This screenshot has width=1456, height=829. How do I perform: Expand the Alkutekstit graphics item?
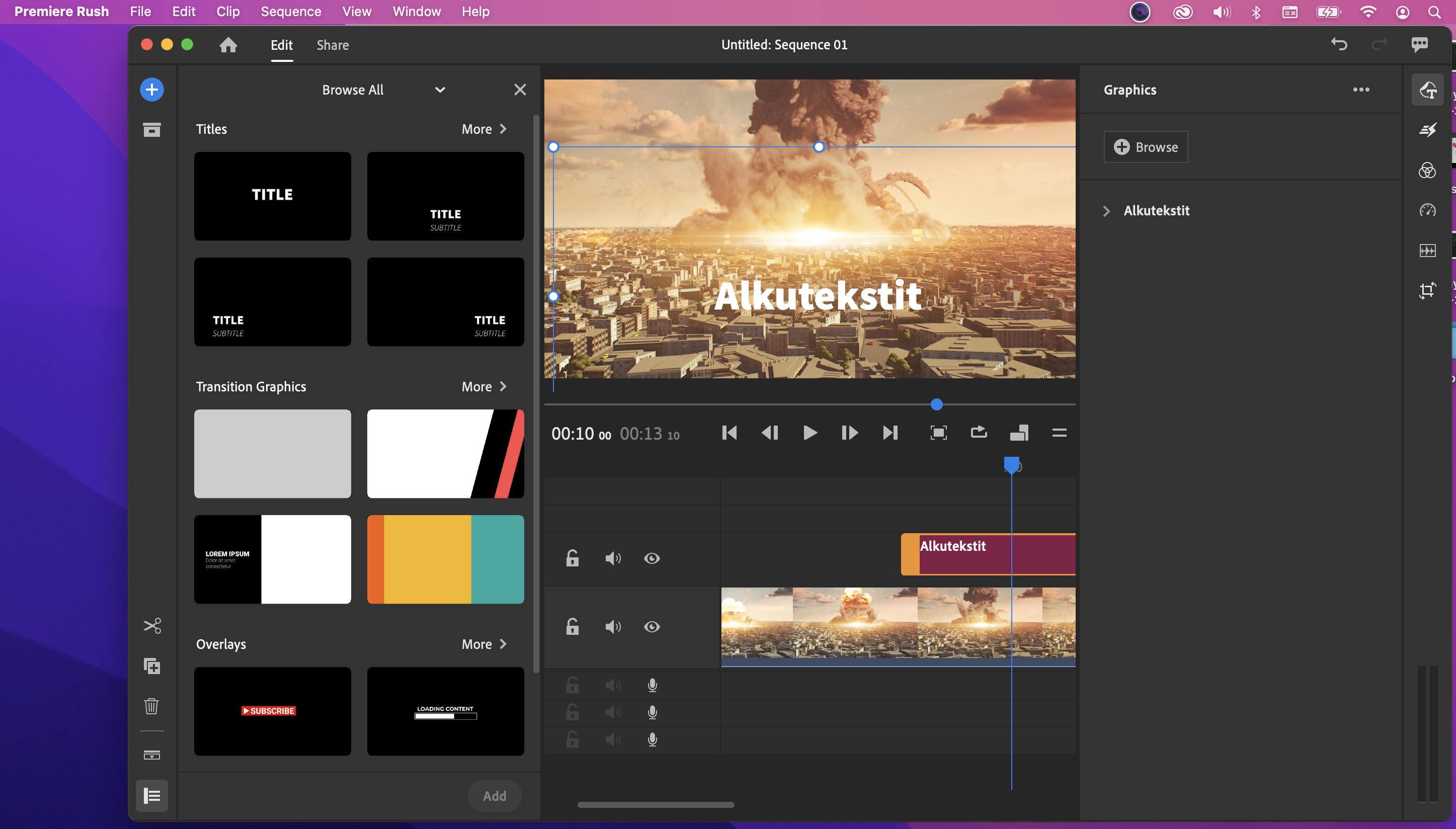point(1106,211)
